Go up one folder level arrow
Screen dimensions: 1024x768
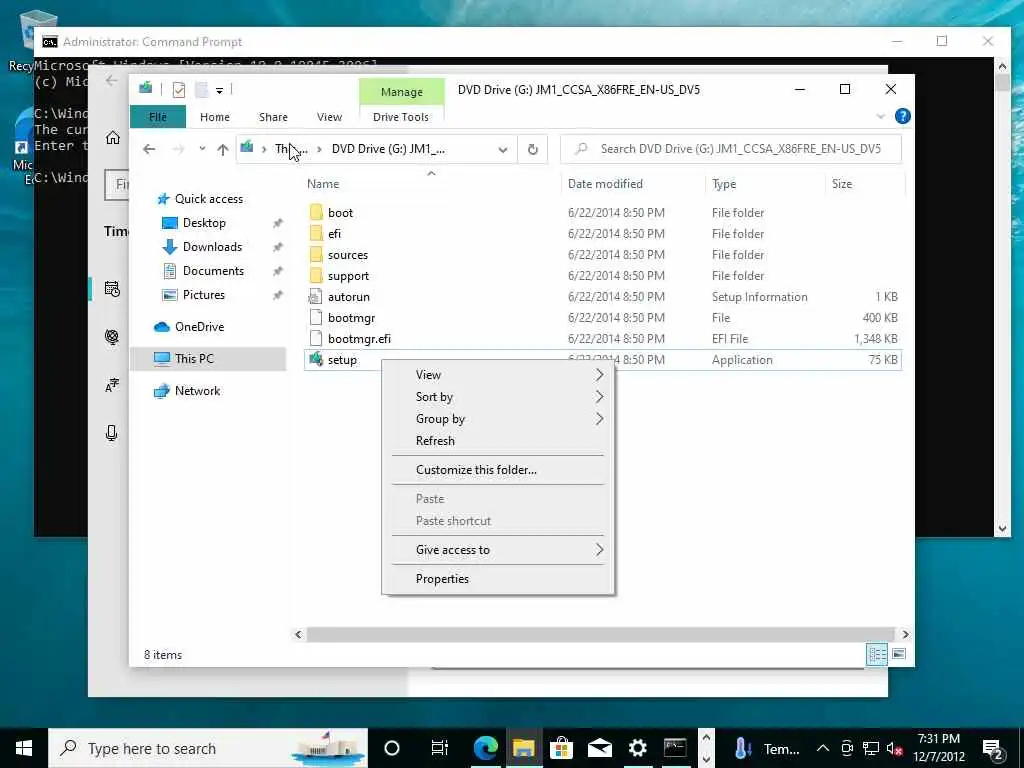[223, 150]
